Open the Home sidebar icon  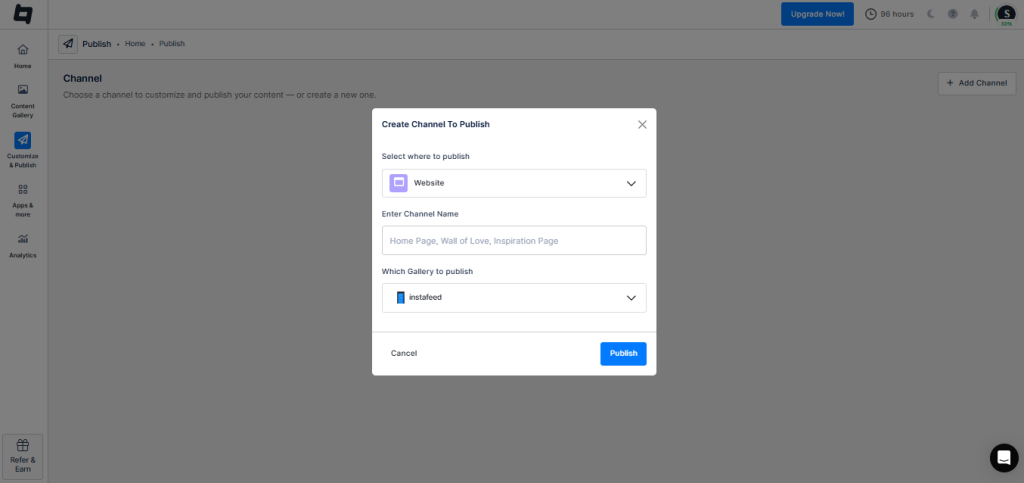(22, 50)
